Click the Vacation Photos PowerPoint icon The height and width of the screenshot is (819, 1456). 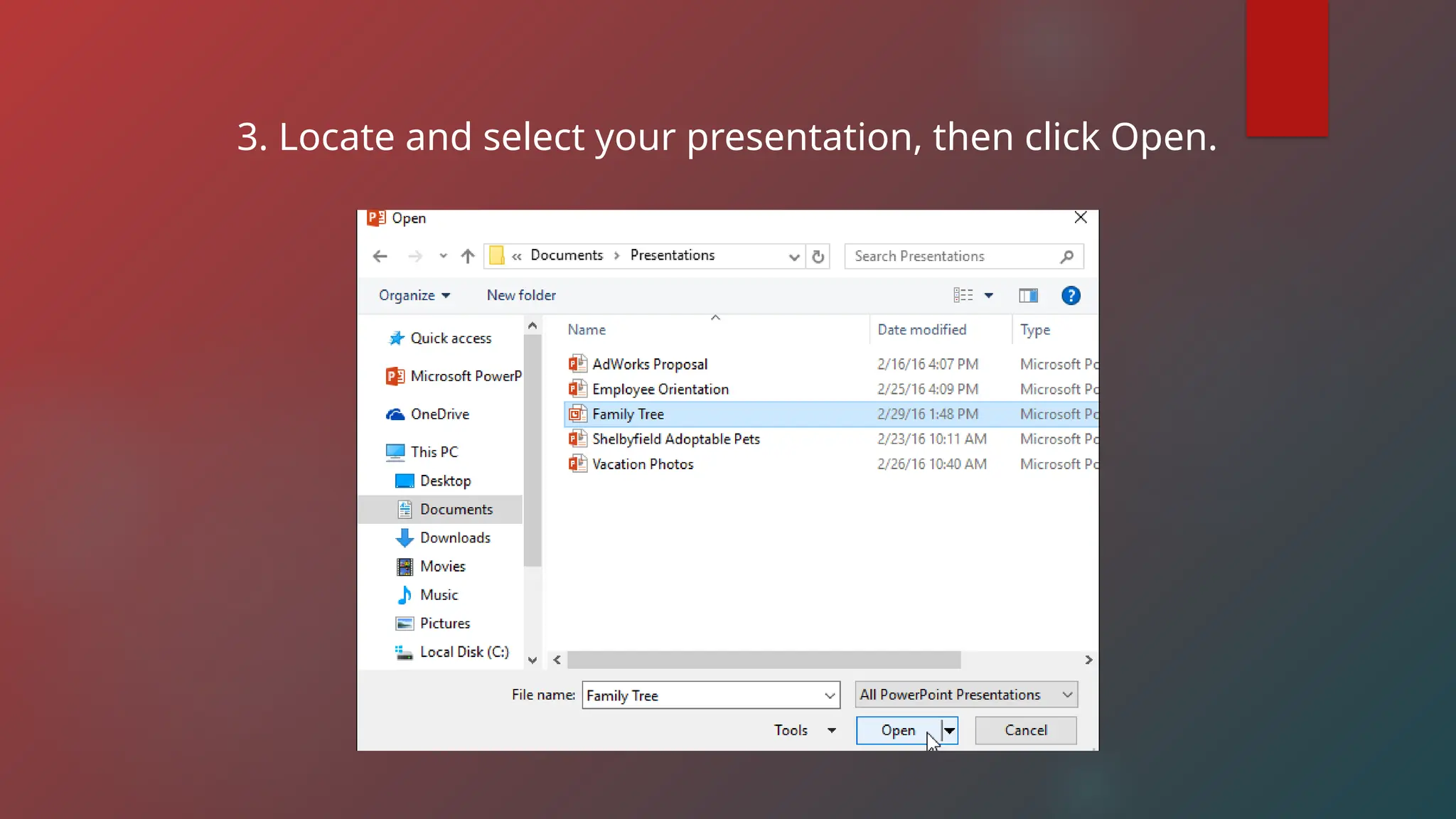click(577, 464)
